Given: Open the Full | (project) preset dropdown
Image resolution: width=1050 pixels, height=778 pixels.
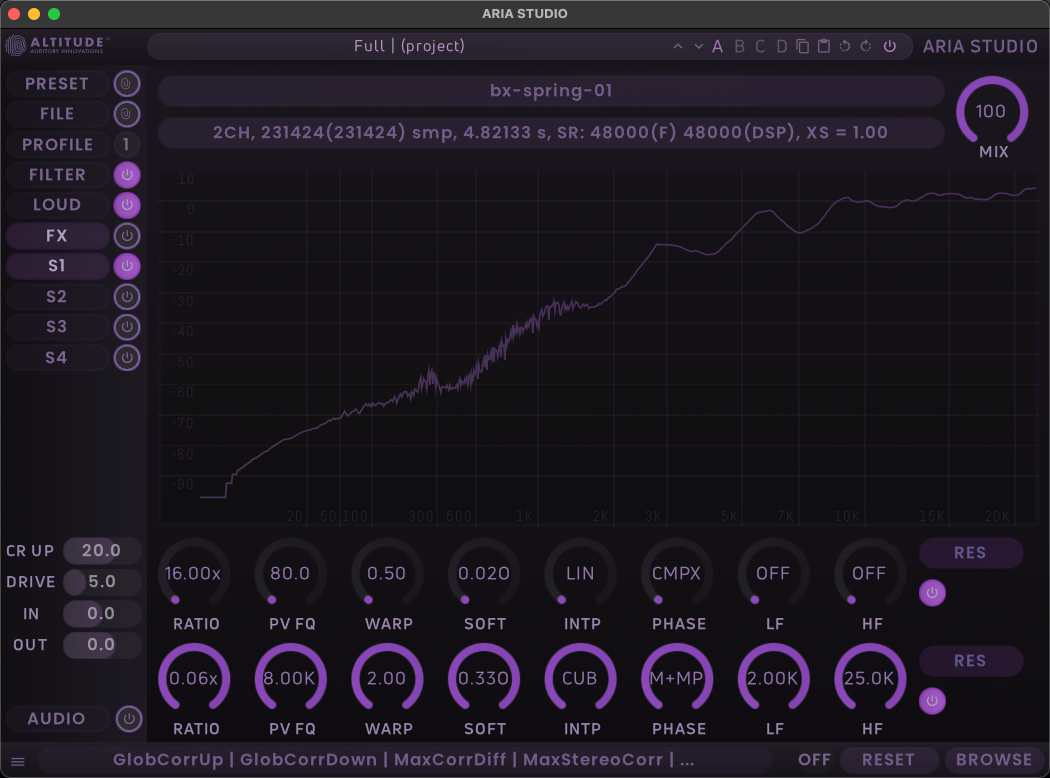Looking at the screenshot, I should click(410, 46).
